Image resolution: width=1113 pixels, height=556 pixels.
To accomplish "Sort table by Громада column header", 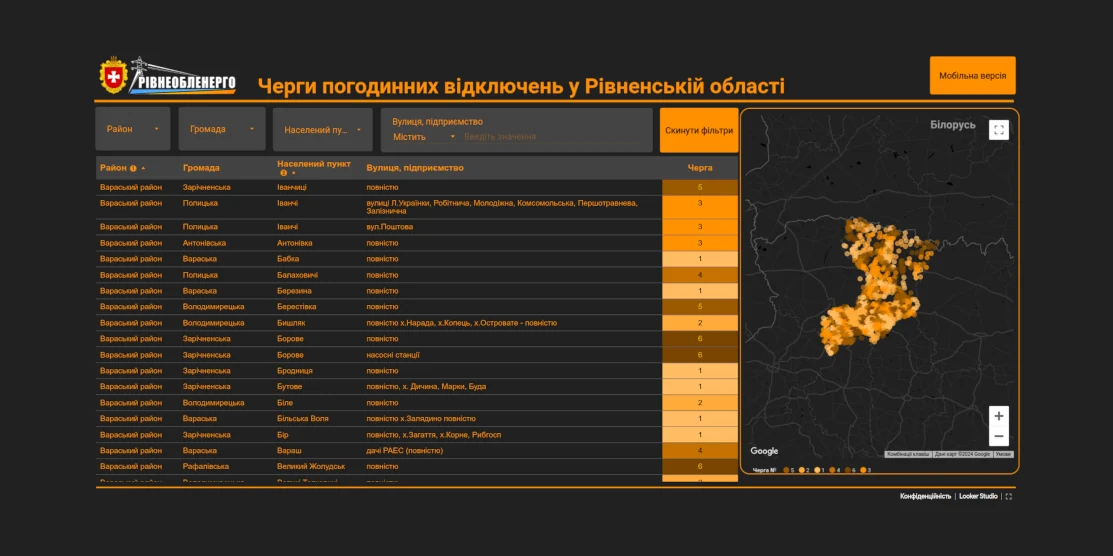I will click(201, 168).
